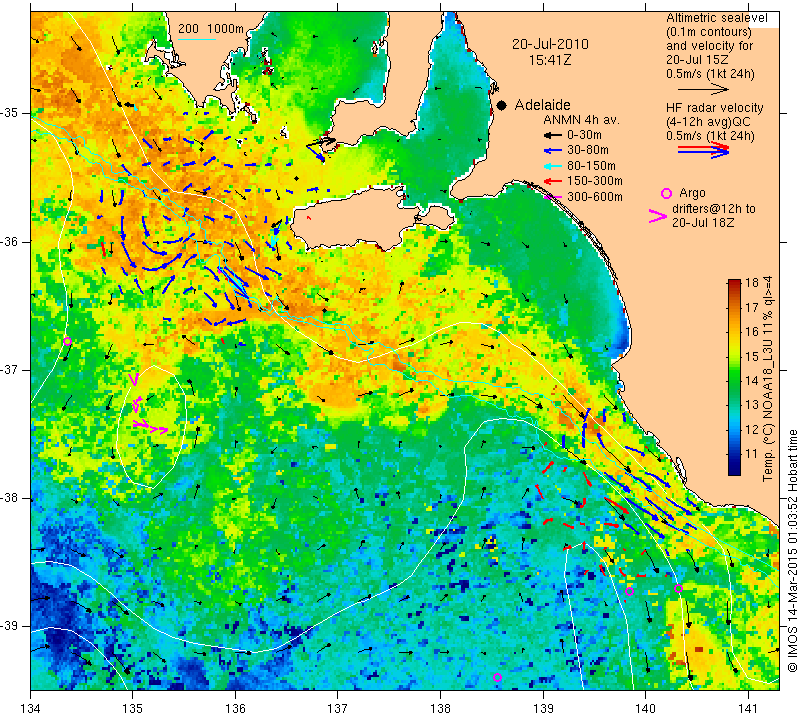Click the magenta drifter chevron legend symbol
Image resolution: width=800 pixels, height=720 pixels.
tap(658, 216)
